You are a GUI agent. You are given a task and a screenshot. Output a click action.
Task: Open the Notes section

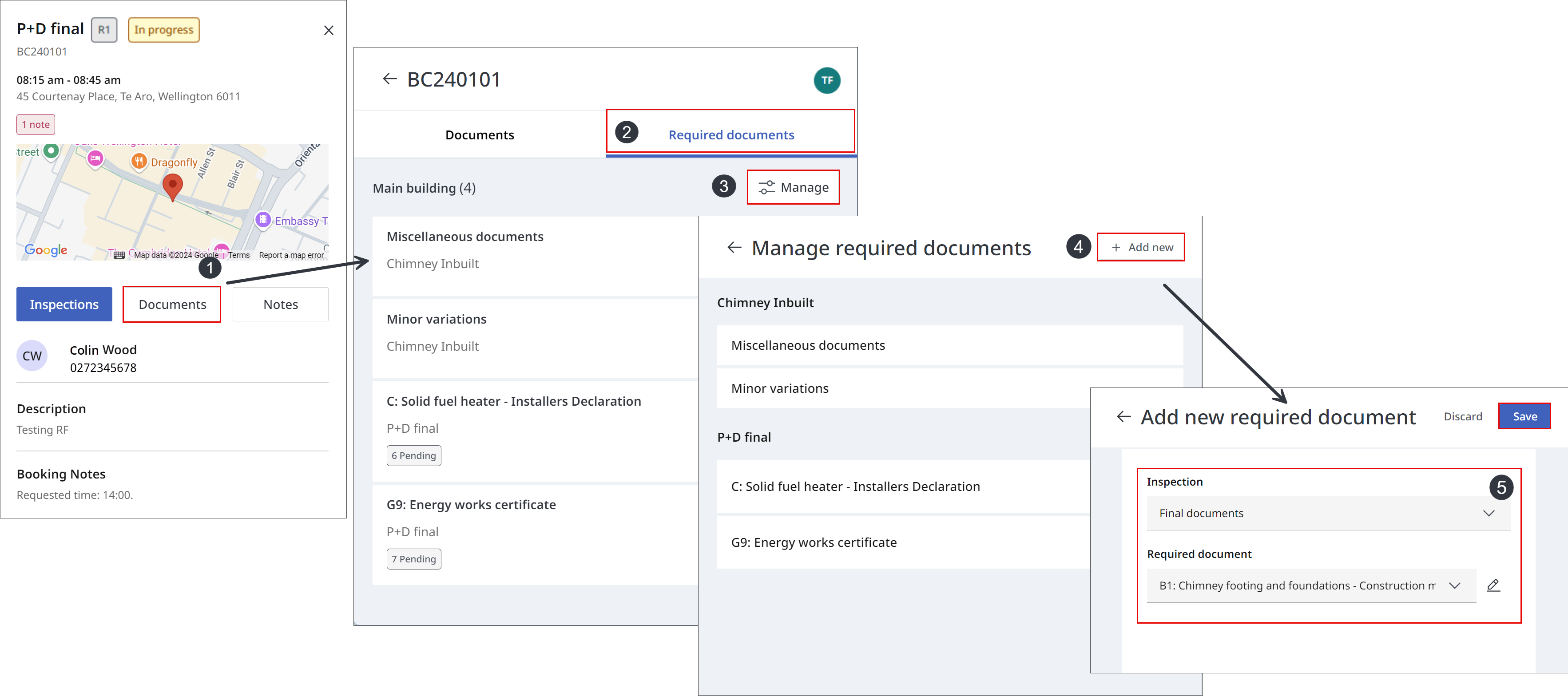tap(281, 305)
